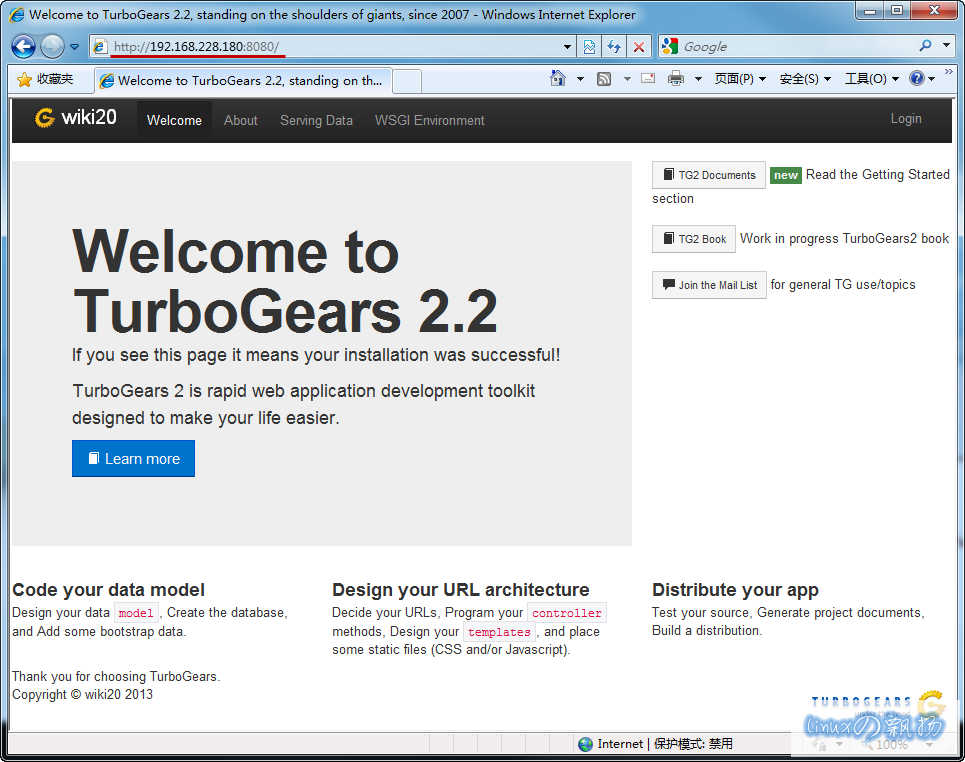Image resolution: width=965 pixels, height=762 pixels.
Task: Click the blue Learn more button
Action: coord(133,459)
